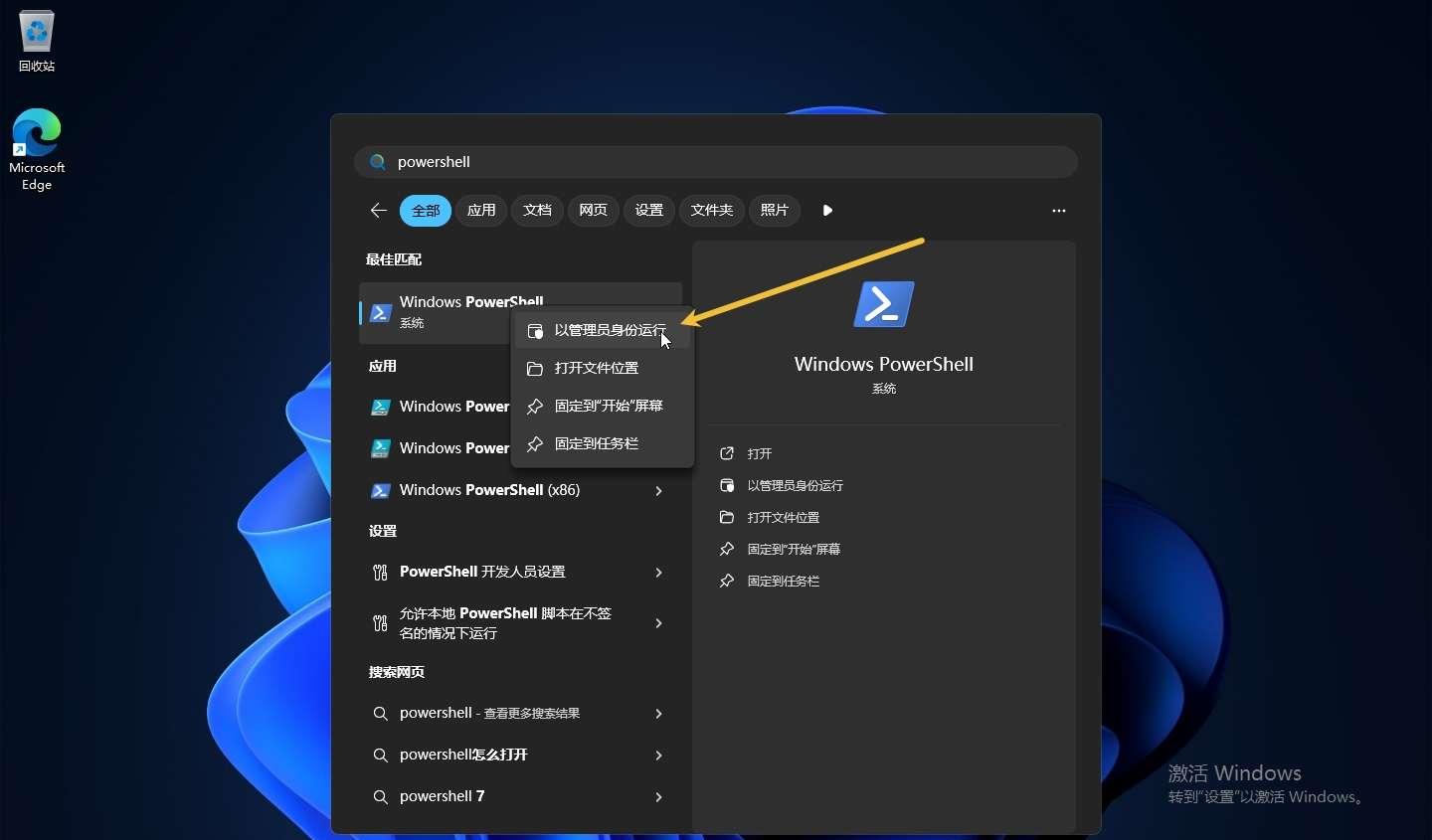This screenshot has width=1432, height=840.
Task: Expand PowerShell 开发人员设置 chevron
Action: pyautogui.click(x=658, y=572)
